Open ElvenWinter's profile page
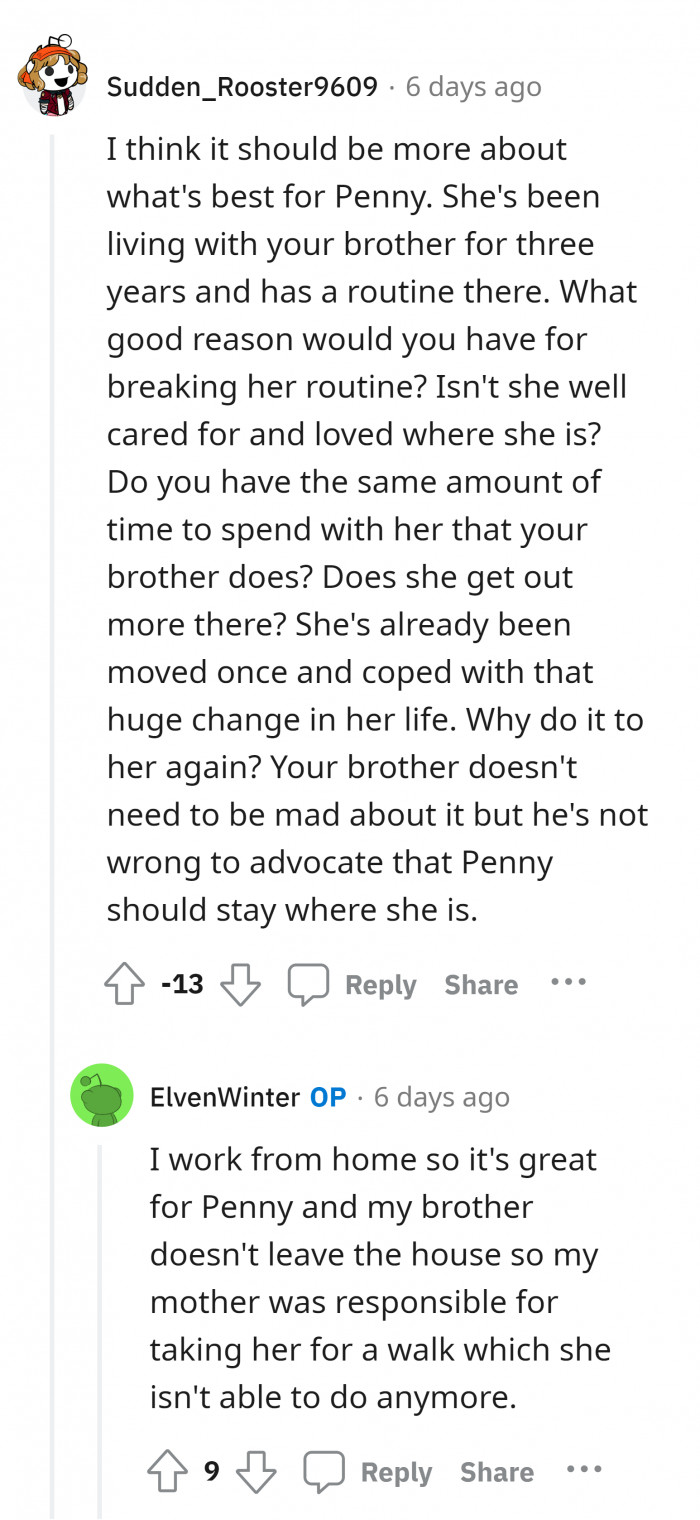The height and width of the screenshot is (1520, 700). pyautogui.click(x=222, y=1096)
